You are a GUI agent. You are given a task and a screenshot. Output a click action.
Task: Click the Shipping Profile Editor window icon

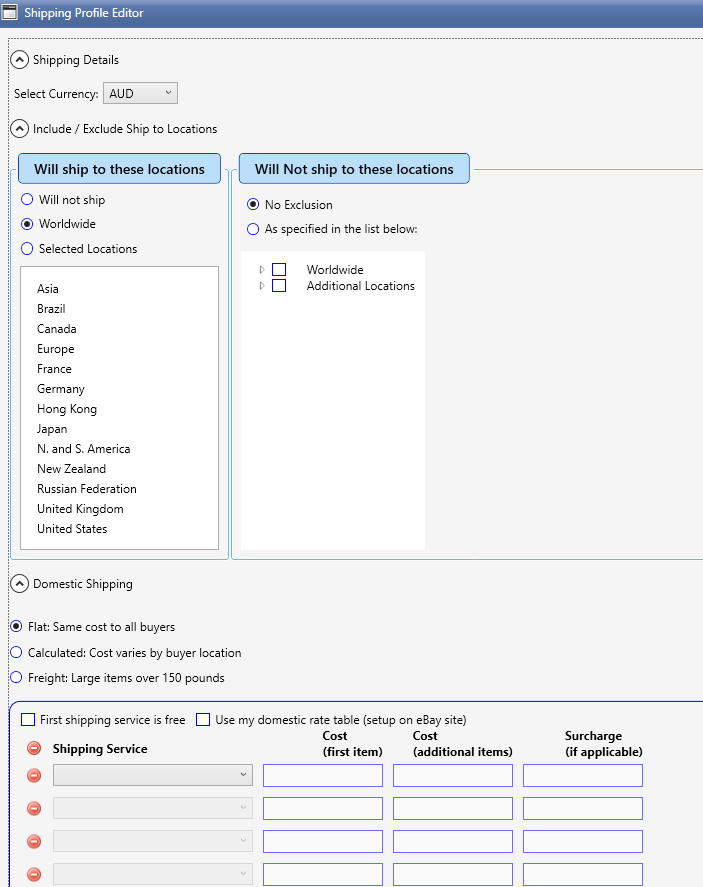pos(10,12)
